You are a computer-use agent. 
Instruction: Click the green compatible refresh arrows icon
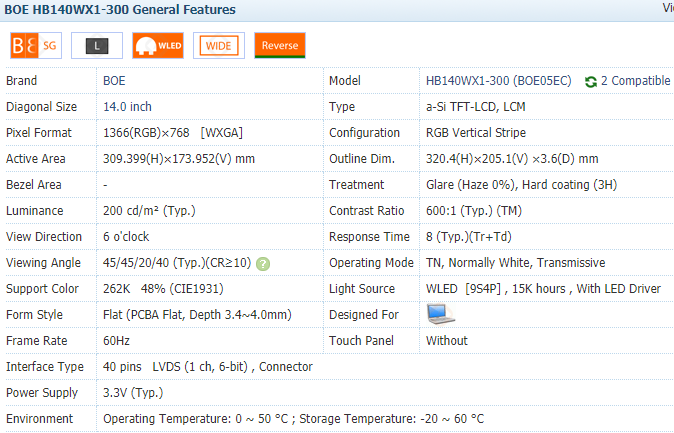tap(591, 82)
